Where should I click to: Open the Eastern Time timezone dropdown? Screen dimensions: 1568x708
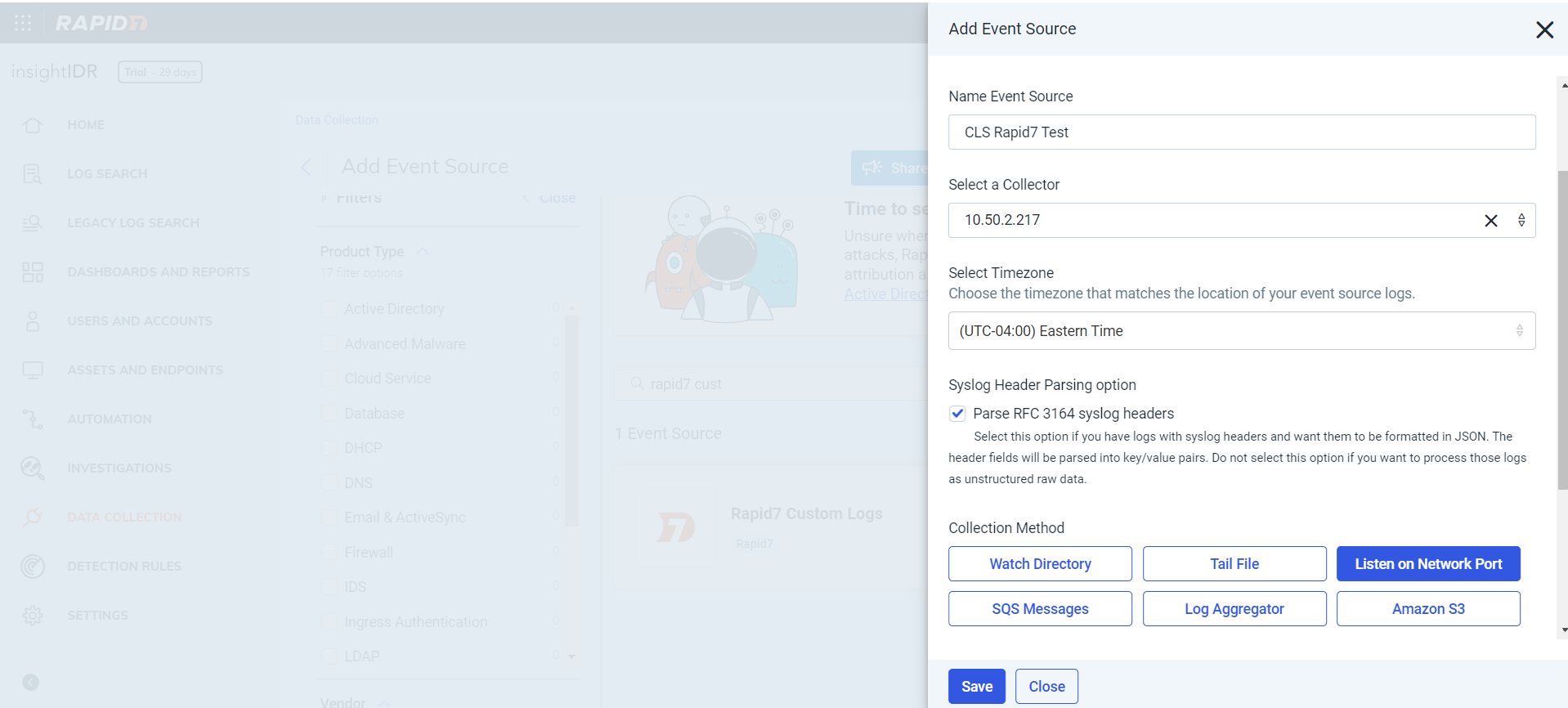pyautogui.click(x=1241, y=331)
